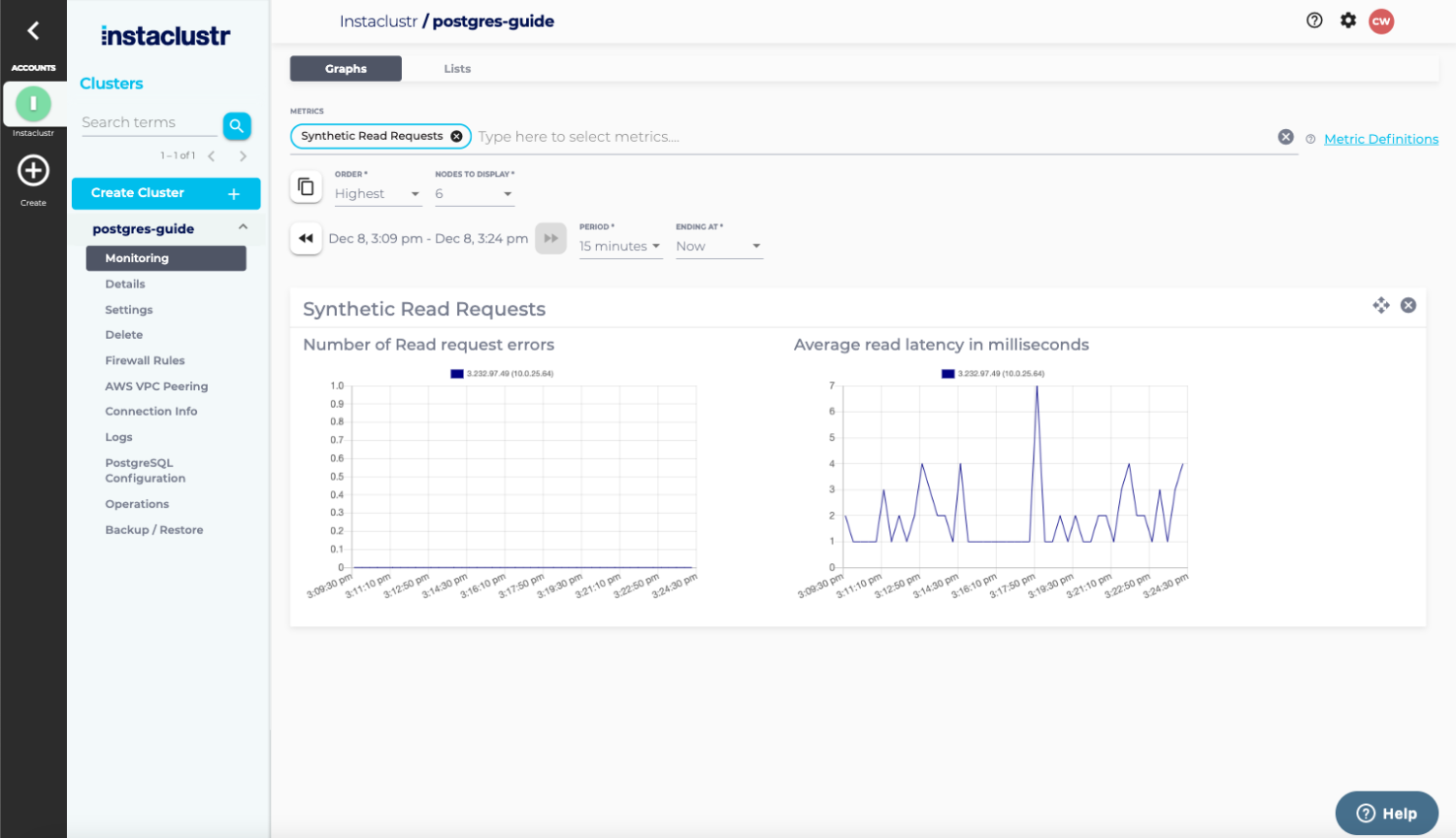This screenshot has width=1456, height=838.
Task: Switch to the Lists tab
Action: click(x=456, y=68)
